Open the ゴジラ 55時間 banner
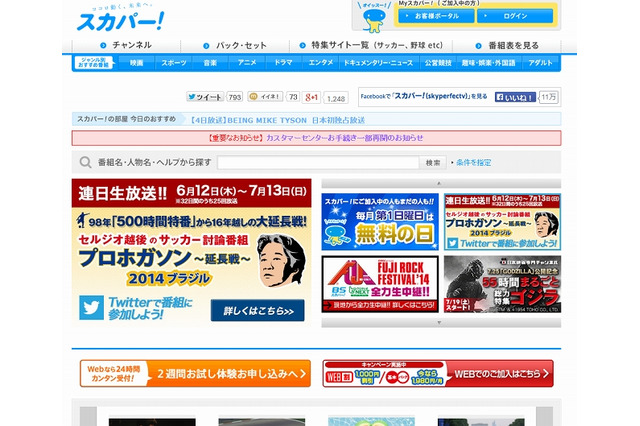The height and width of the screenshot is (426, 640). (502, 284)
